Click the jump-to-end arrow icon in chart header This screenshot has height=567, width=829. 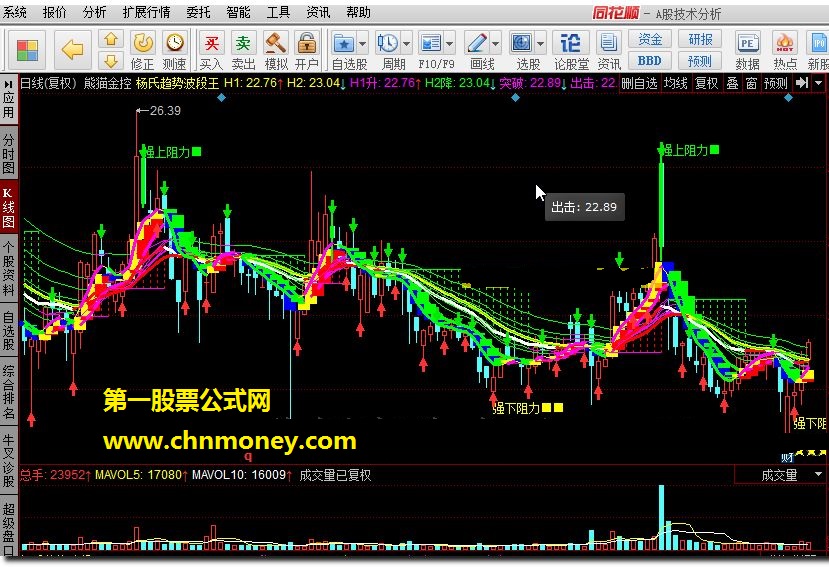802,83
